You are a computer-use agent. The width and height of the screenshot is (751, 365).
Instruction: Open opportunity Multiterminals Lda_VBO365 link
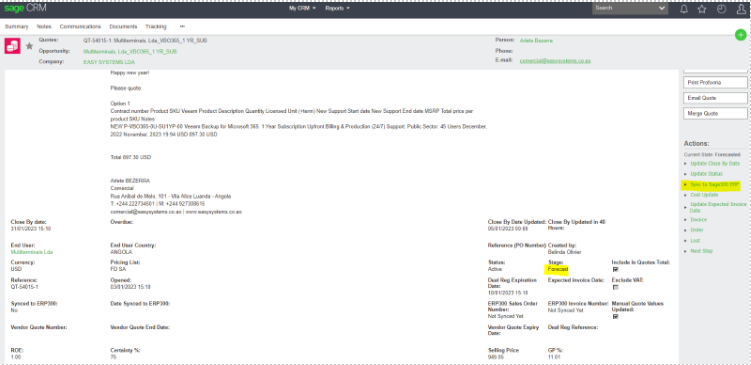130,51
